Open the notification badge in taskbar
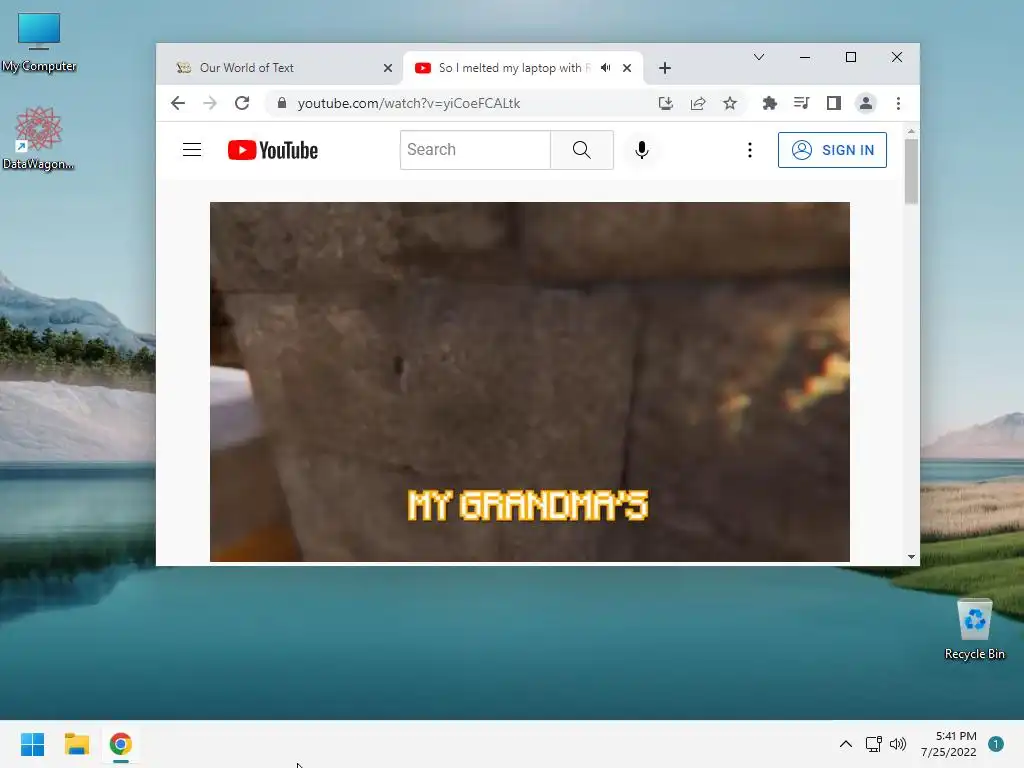Screen dimensions: 1024x768 pyautogui.click(x=995, y=744)
